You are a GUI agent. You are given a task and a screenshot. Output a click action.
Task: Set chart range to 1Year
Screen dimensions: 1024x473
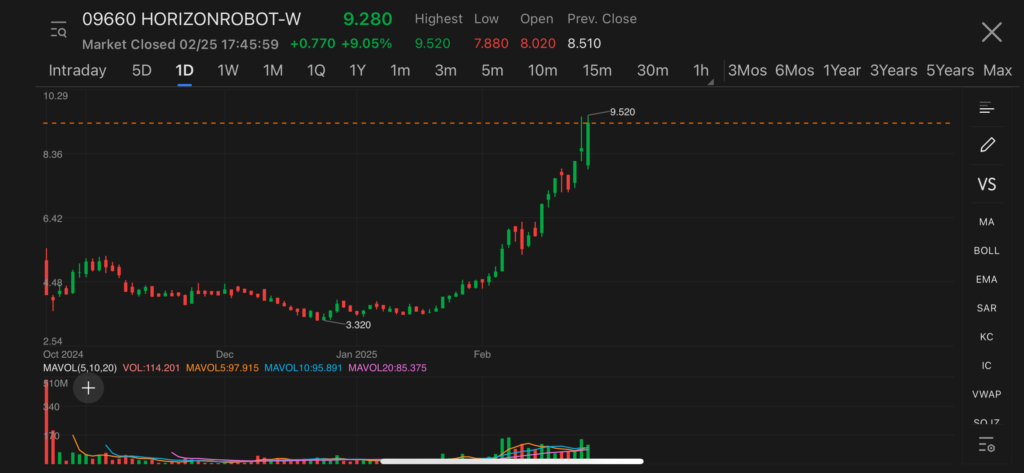[842, 71]
